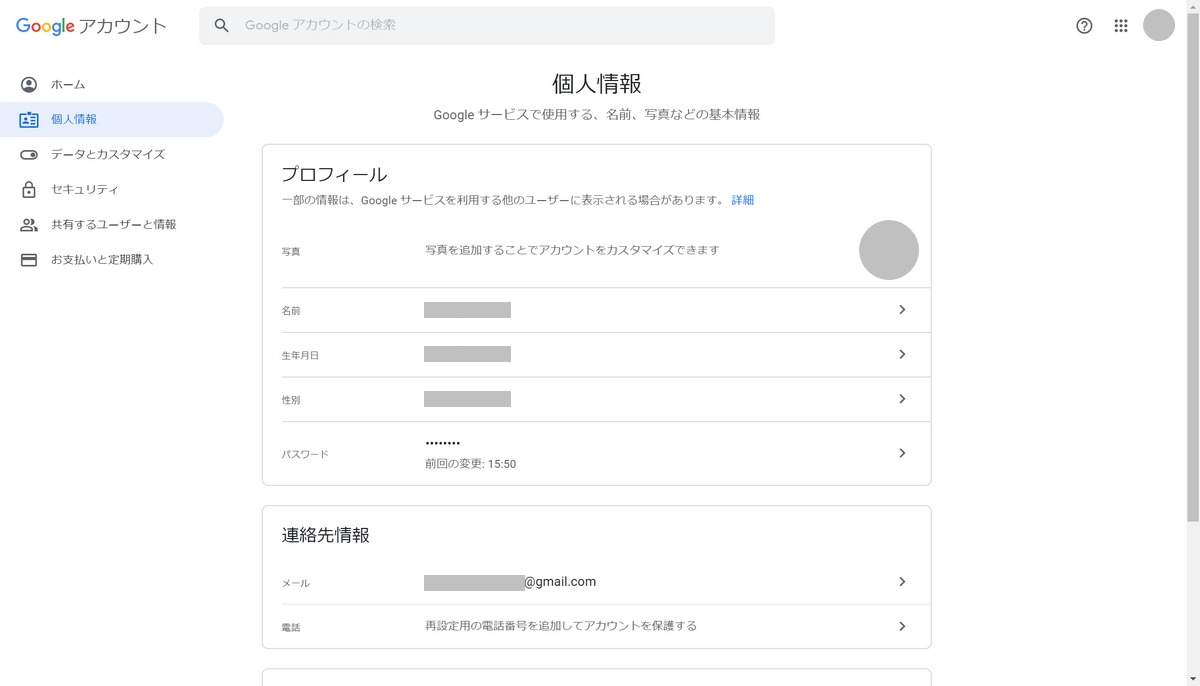
Task: Open the help question mark icon
Action: 1084,26
